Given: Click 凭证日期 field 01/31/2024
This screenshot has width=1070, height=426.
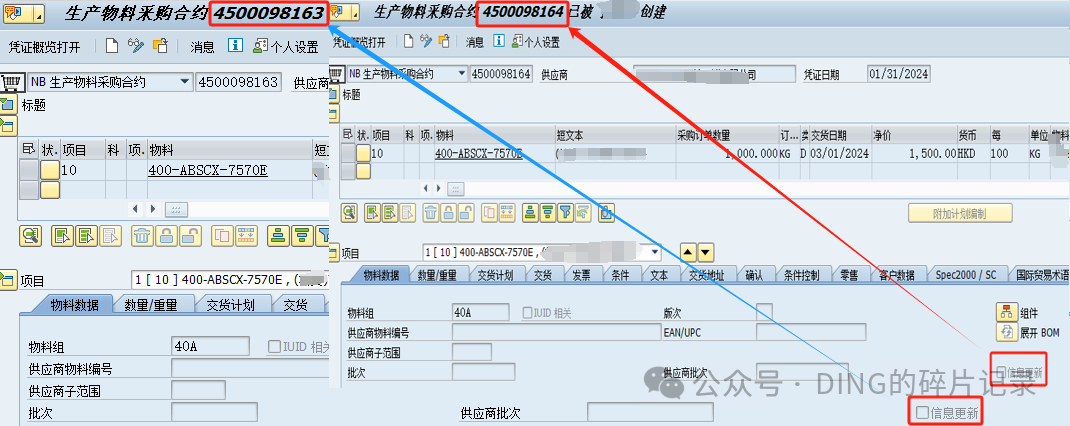Looking at the screenshot, I should click(x=899, y=74).
